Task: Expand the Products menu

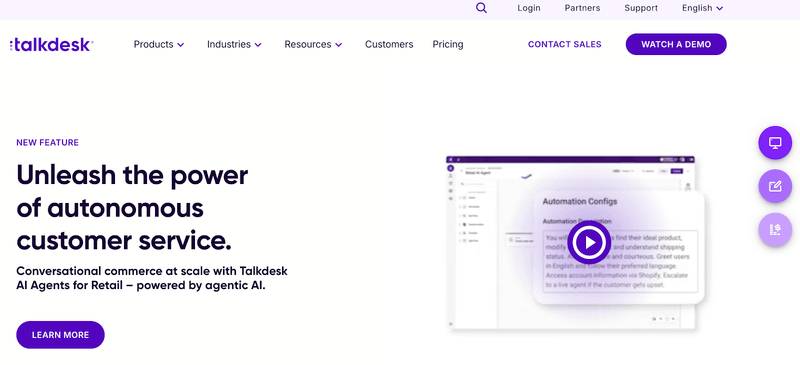Action: [x=159, y=44]
